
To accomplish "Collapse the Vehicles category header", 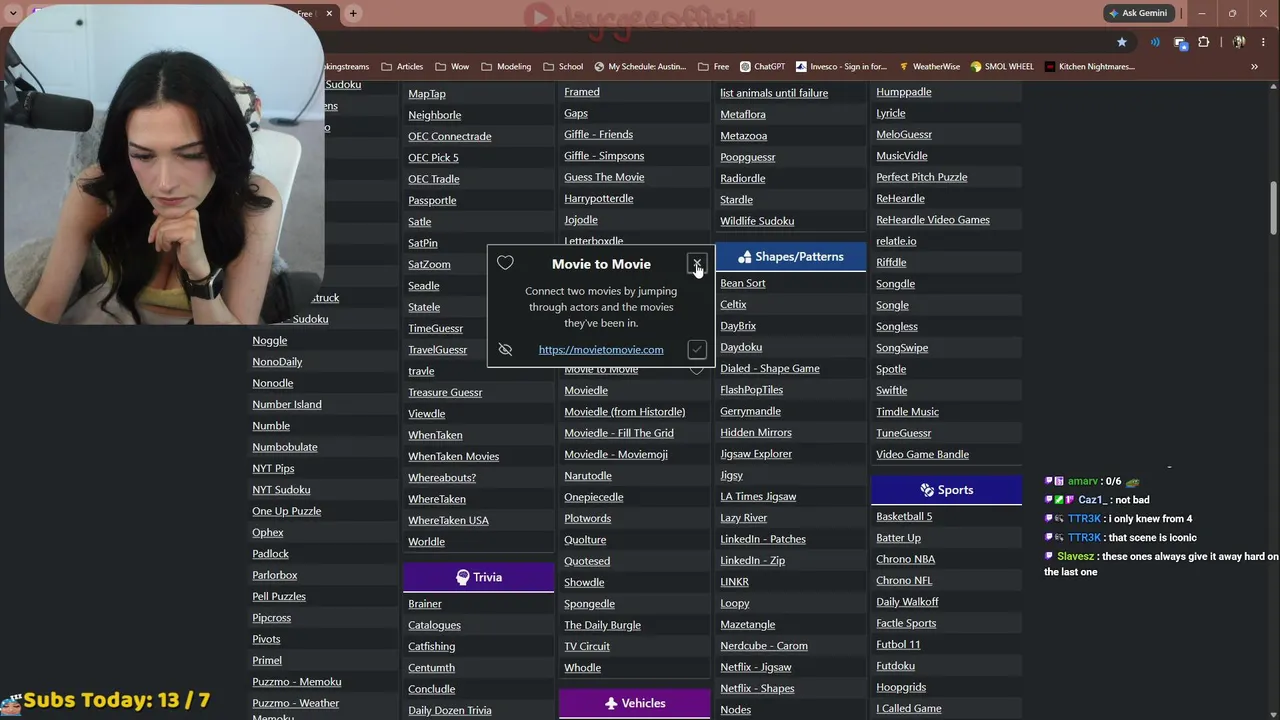I will [634, 703].
